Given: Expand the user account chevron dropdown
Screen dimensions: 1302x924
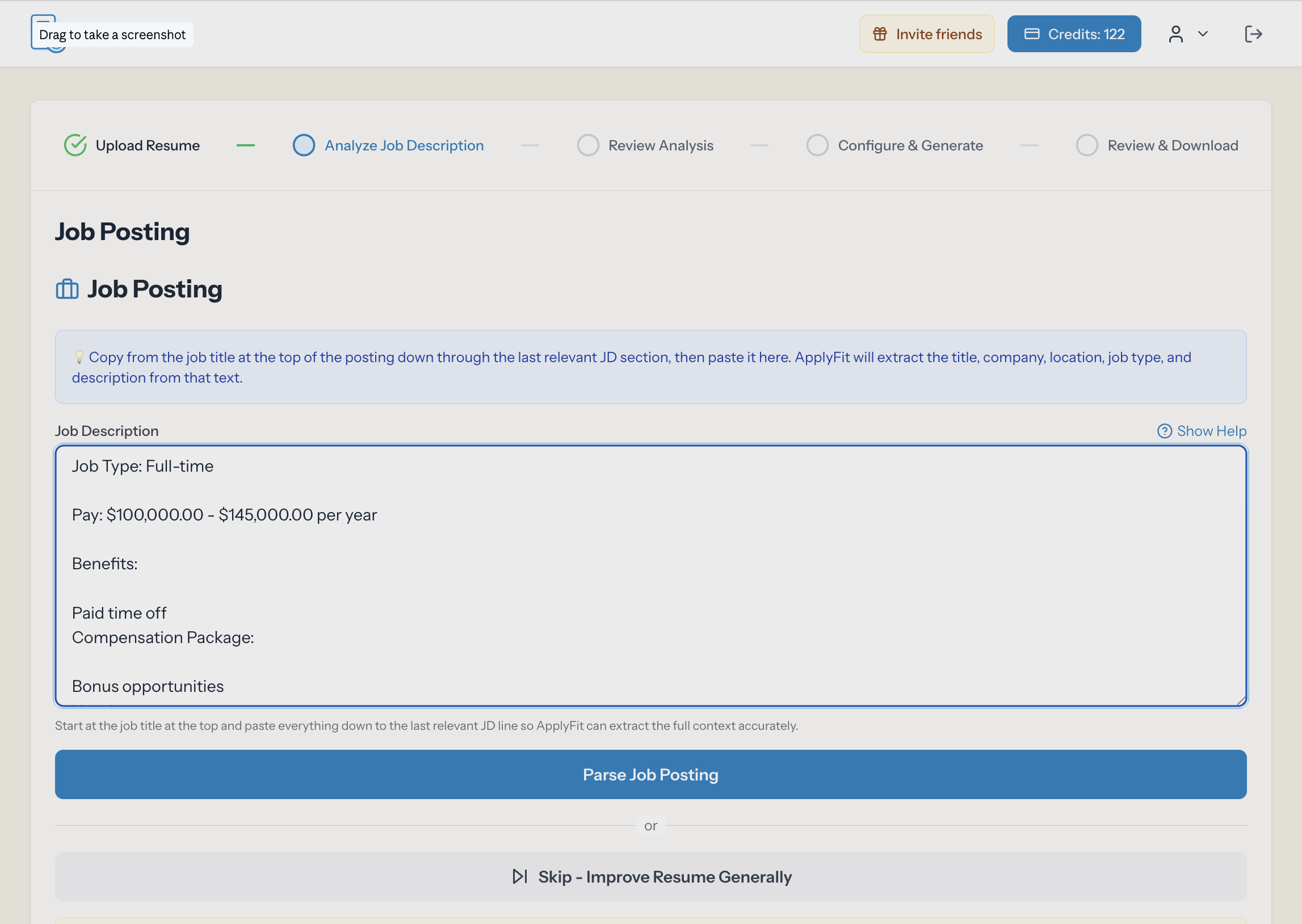Looking at the screenshot, I should tap(1203, 34).
